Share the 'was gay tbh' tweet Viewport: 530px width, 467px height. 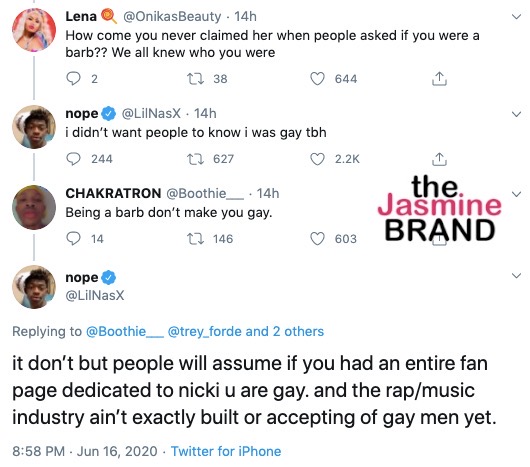439,158
